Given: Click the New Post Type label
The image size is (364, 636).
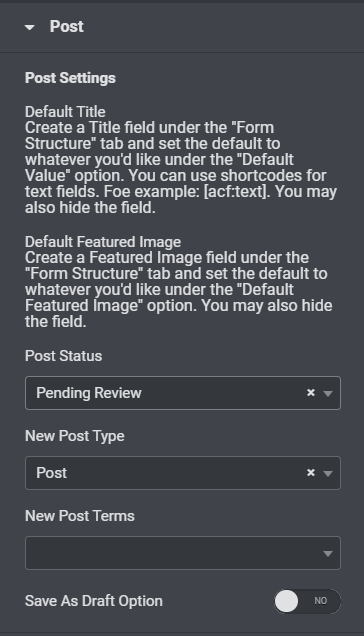Looking at the screenshot, I should coord(75,436).
